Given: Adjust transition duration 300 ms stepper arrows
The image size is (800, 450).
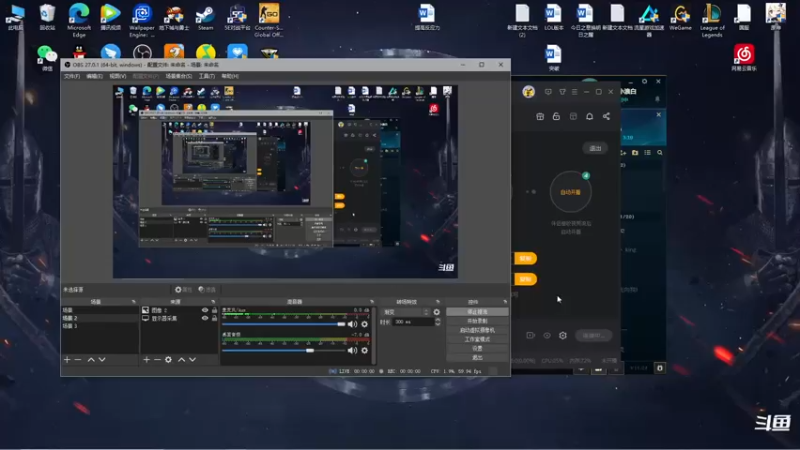Looking at the screenshot, I should (x=437, y=321).
